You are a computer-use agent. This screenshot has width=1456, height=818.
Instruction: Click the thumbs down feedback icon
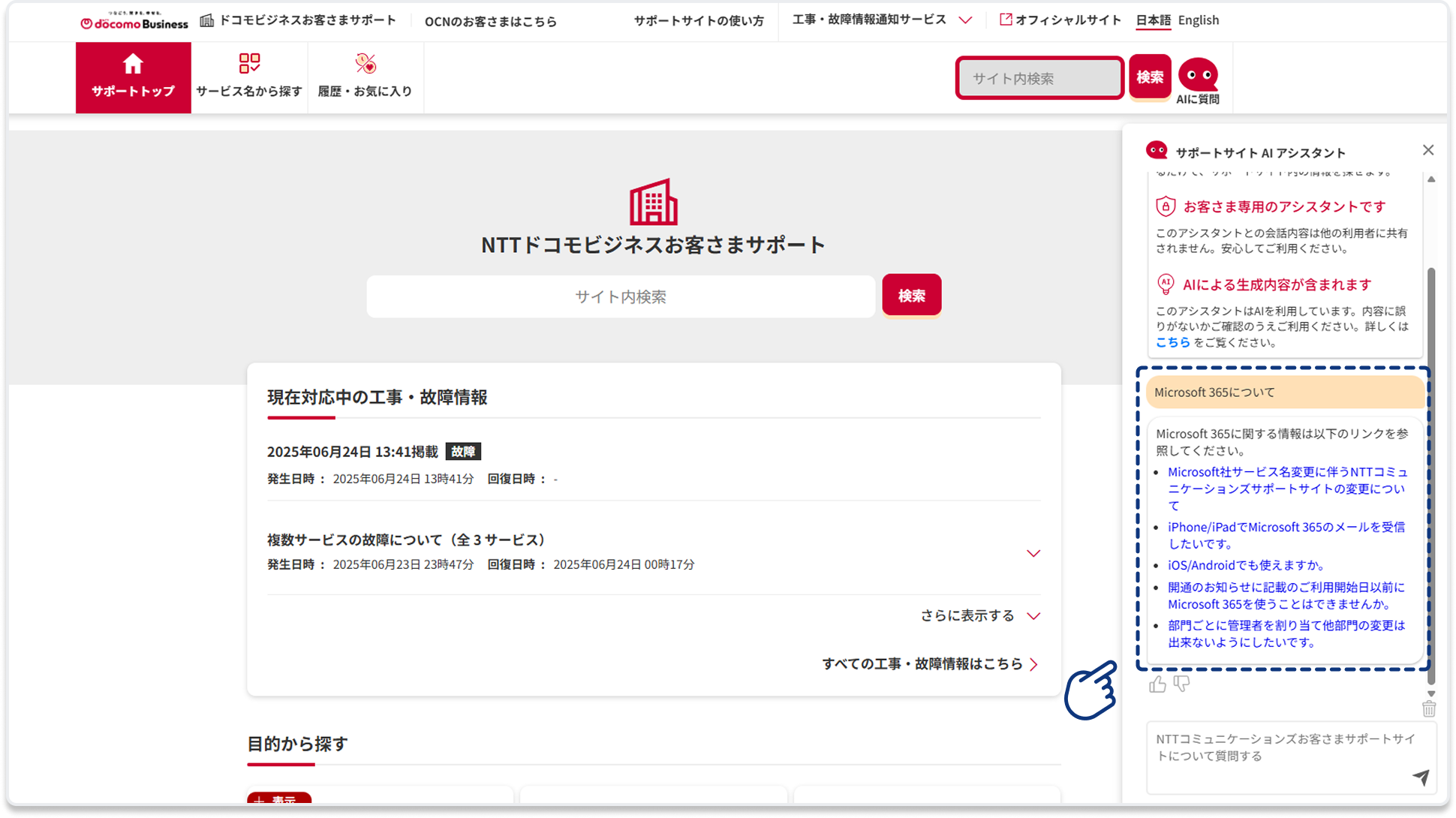[x=1181, y=684]
